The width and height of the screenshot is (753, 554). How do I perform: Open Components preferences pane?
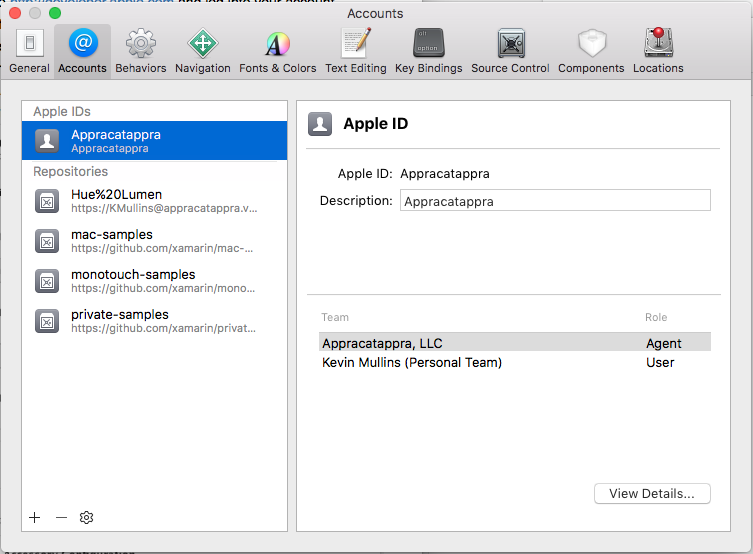(591, 50)
